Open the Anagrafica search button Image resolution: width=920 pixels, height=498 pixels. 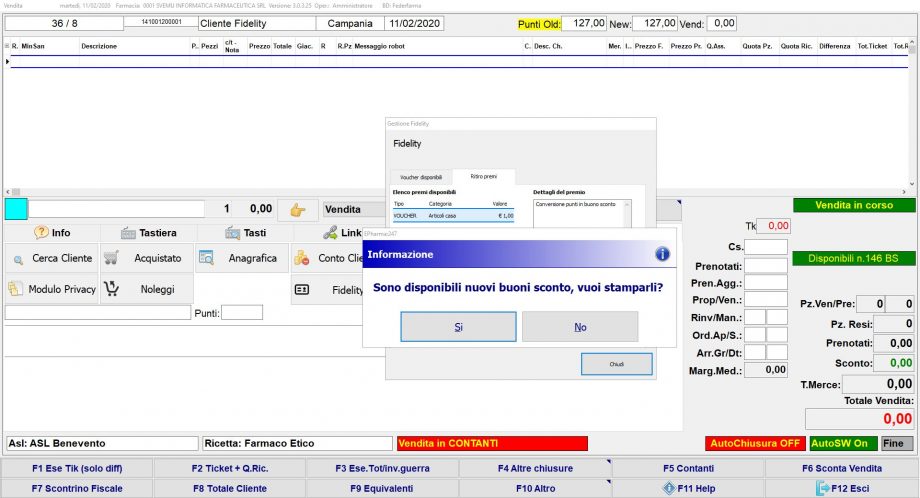pyautogui.click(x=241, y=258)
